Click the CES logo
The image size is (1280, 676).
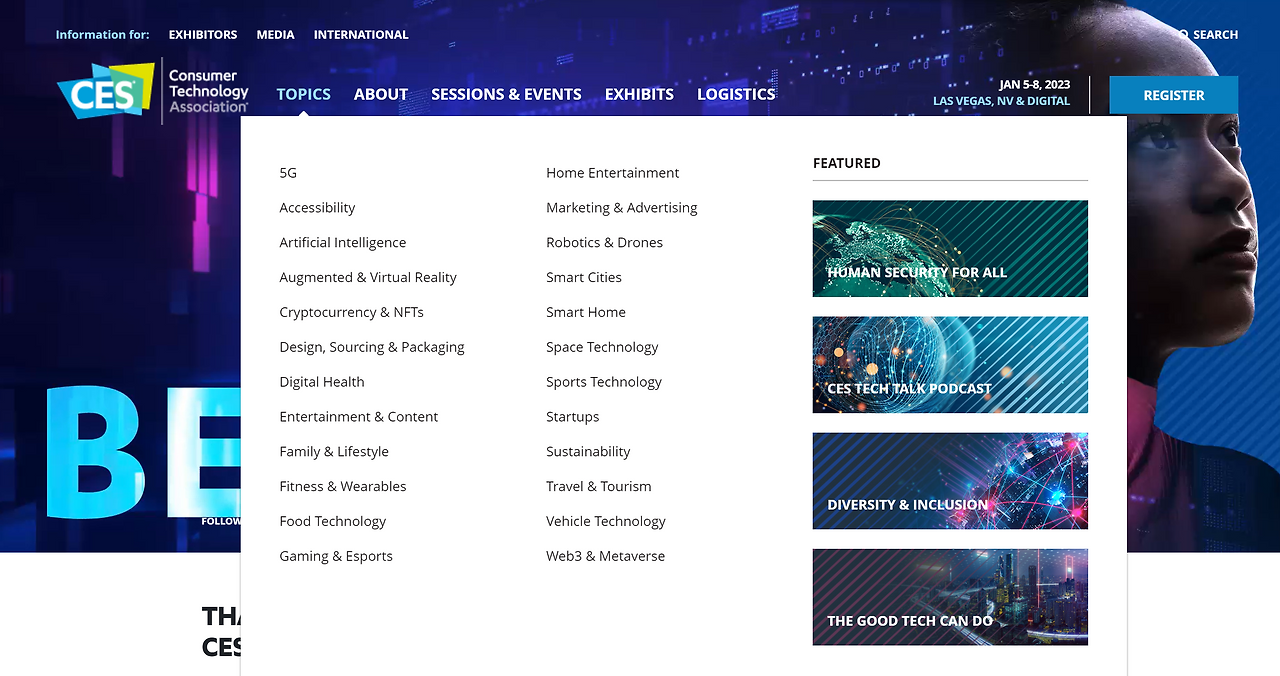[x=104, y=90]
